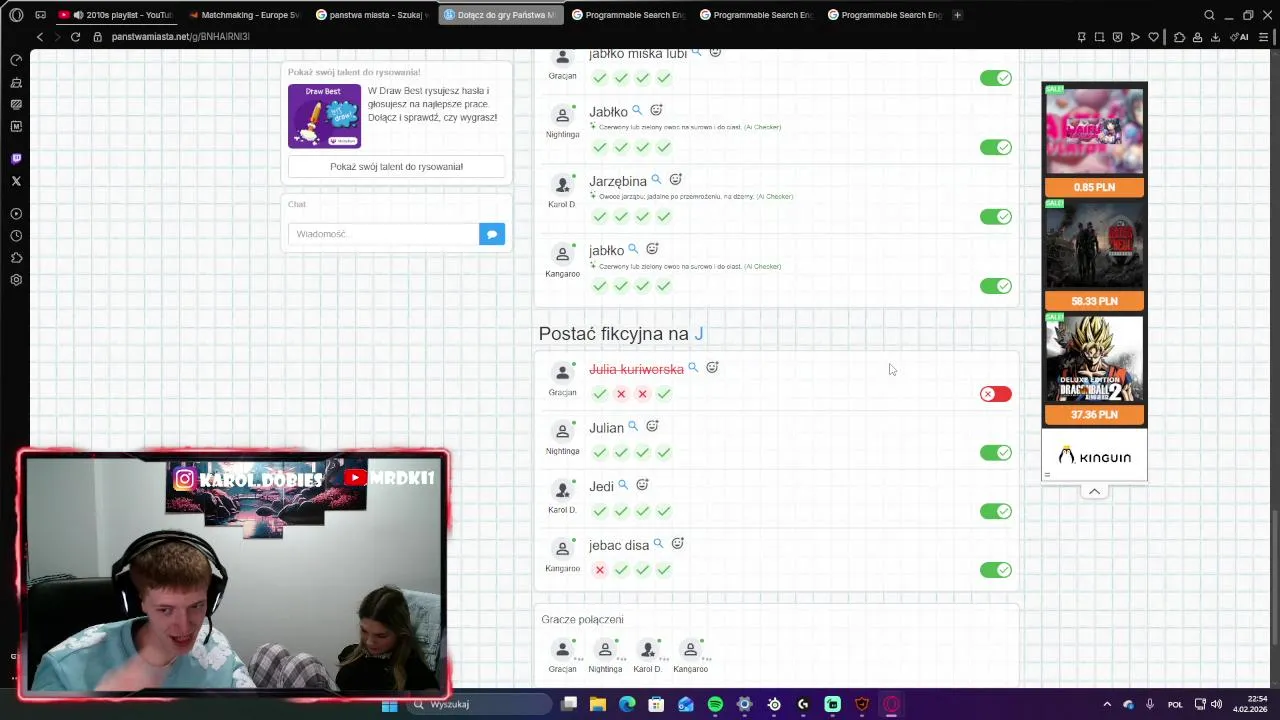1280x720 pixels.
Task: Open AI Checker link under Nightinga's Jabłko
Action: click(x=763, y=127)
